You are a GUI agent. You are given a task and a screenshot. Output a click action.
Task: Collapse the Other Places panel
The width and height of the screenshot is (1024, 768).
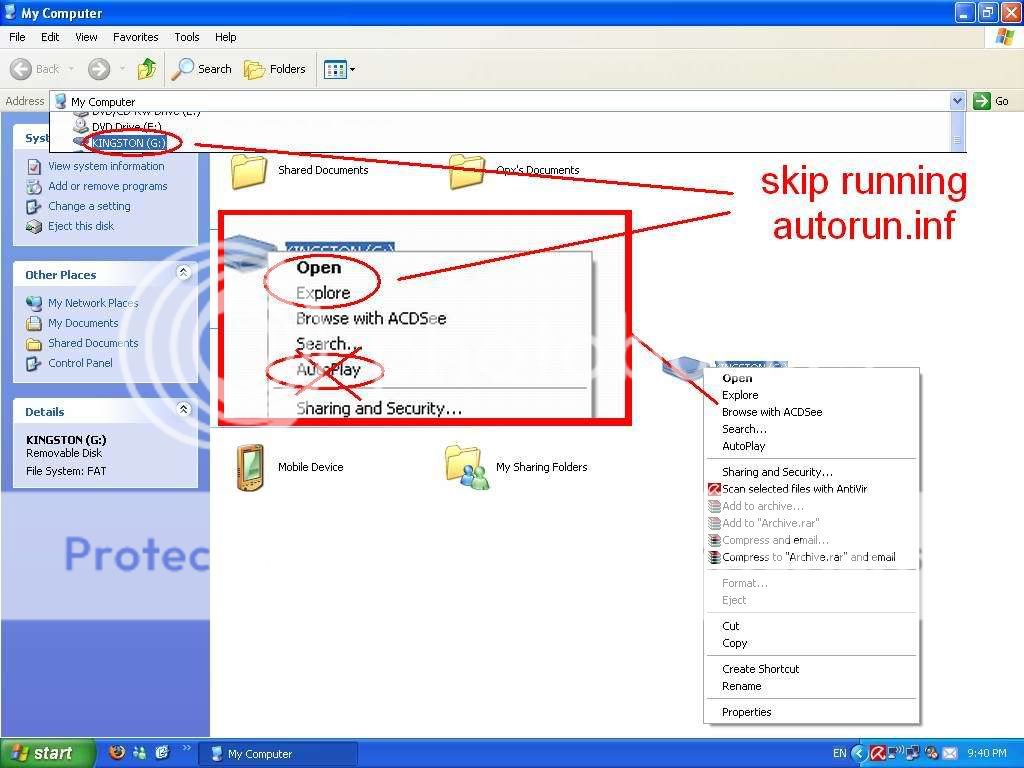click(183, 273)
